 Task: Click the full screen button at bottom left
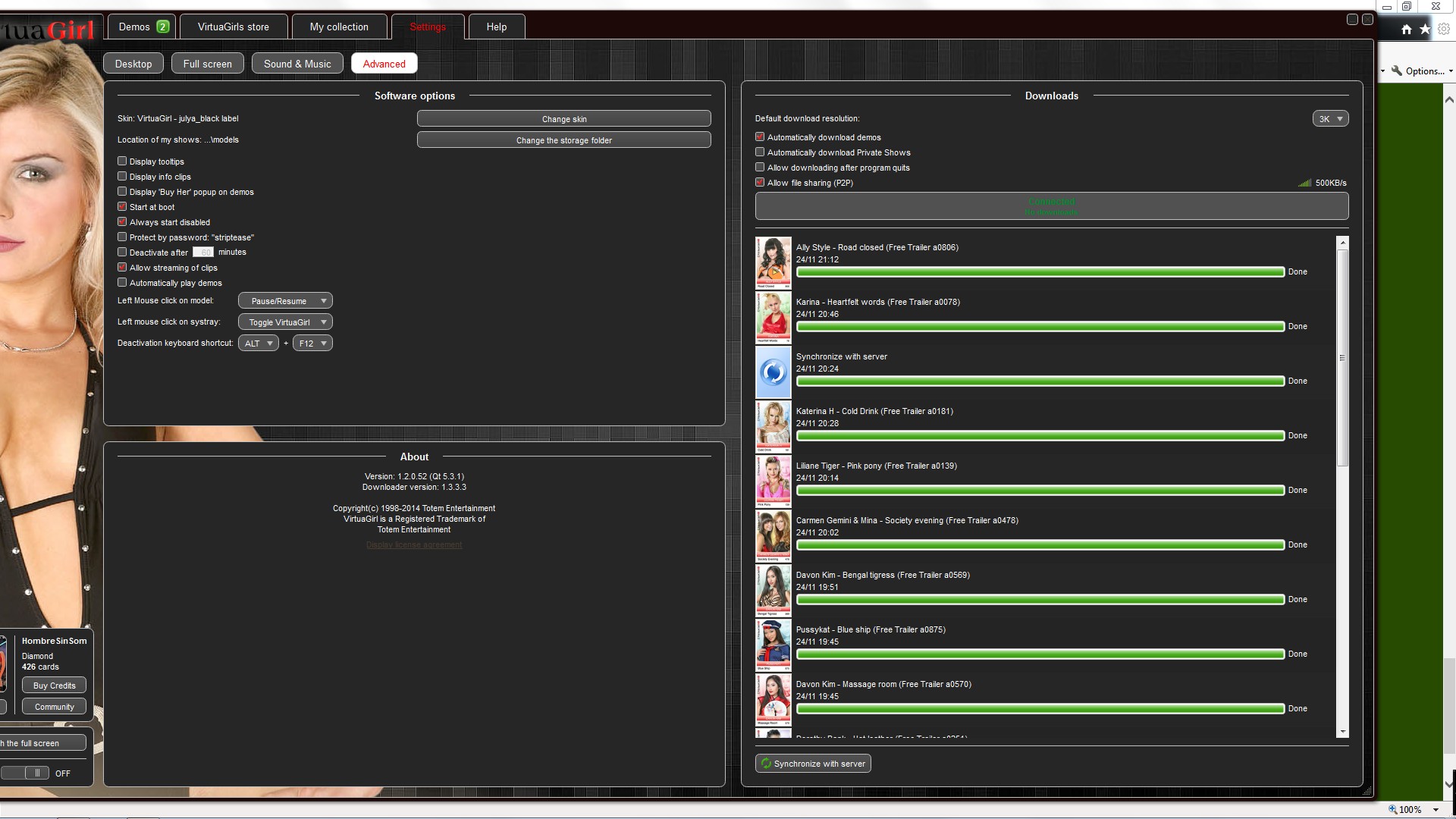coord(42,743)
